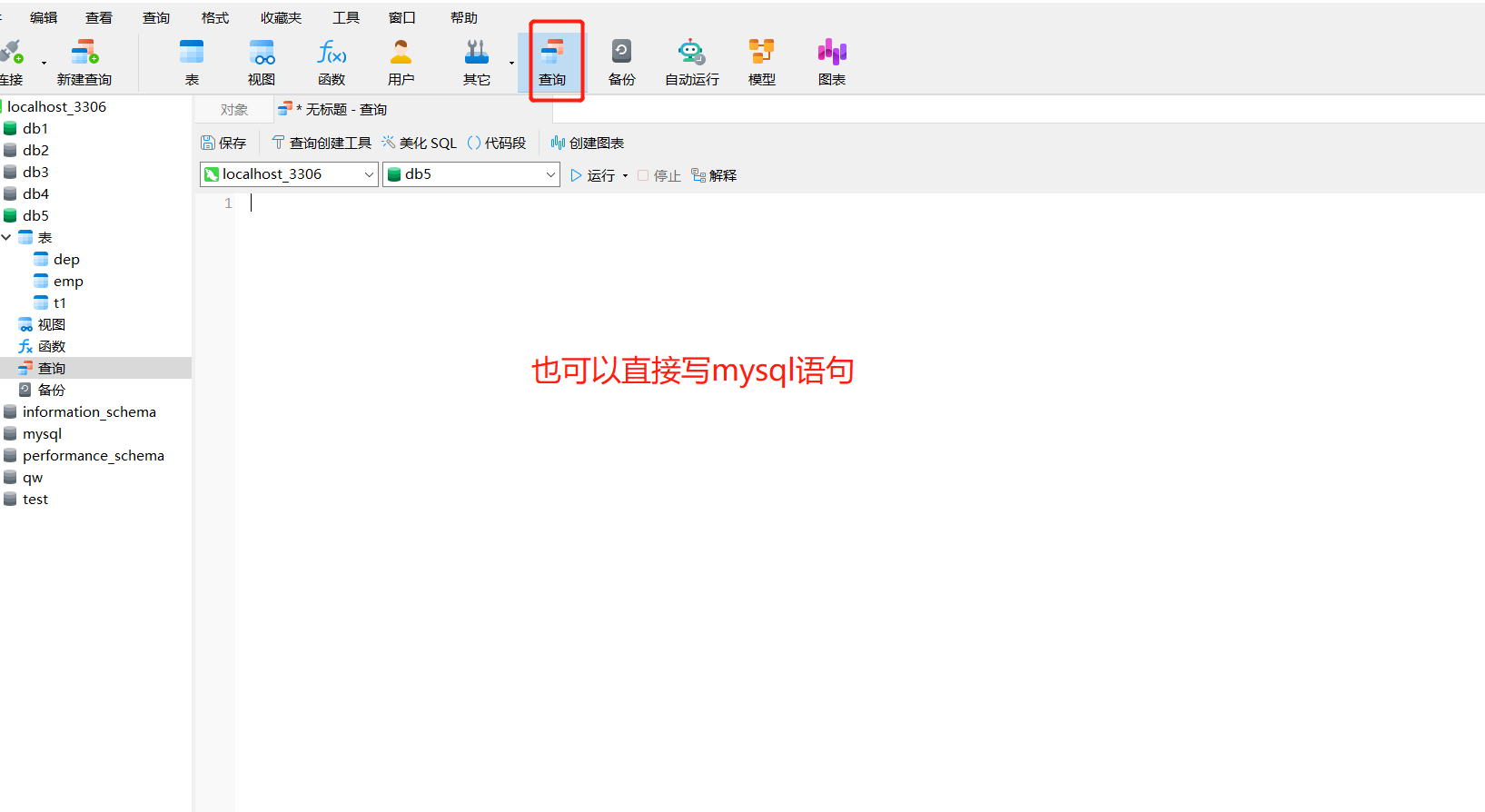The image size is (1485, 812).
Task: Open the Run options dropdown arrow
Action: [625, 175]
